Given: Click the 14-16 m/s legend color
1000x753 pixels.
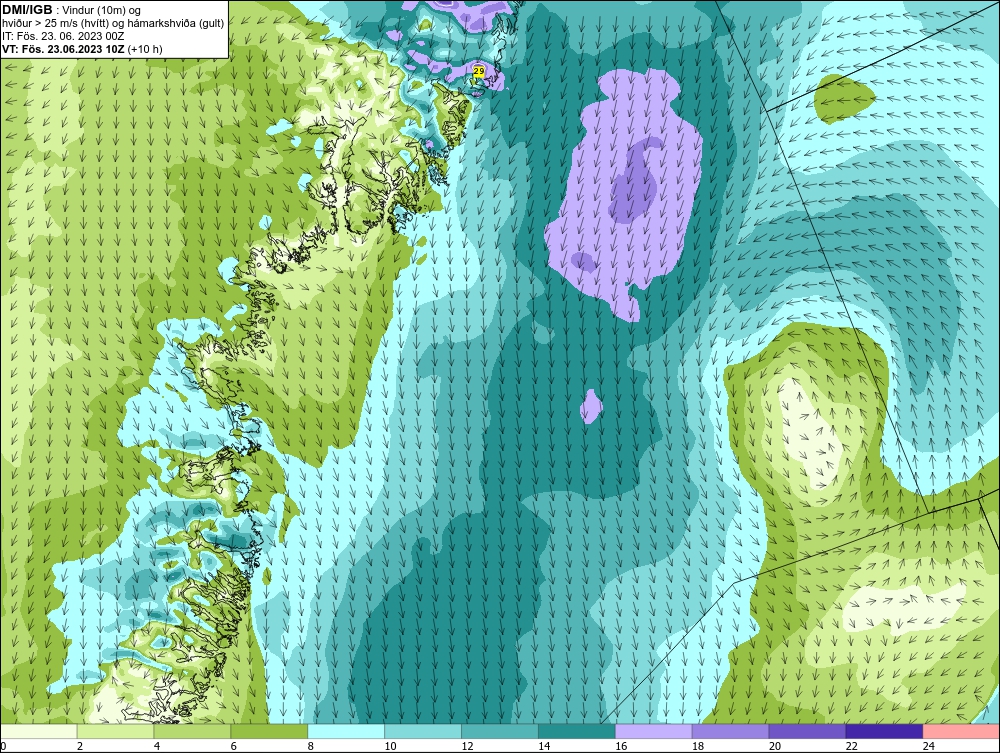Looking at the screenshot, I should (577, 731).
